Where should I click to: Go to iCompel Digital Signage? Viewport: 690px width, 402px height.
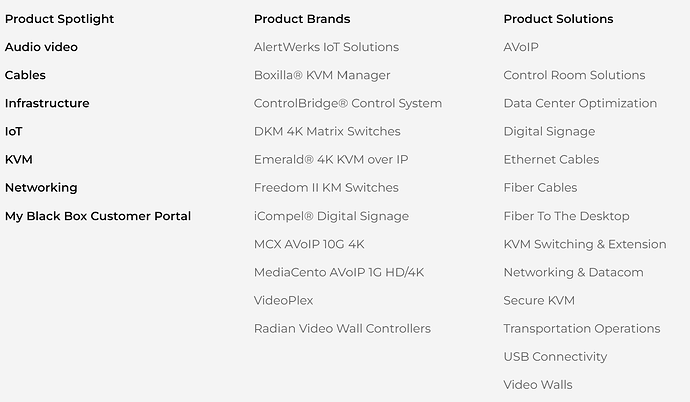click(331, 216)
